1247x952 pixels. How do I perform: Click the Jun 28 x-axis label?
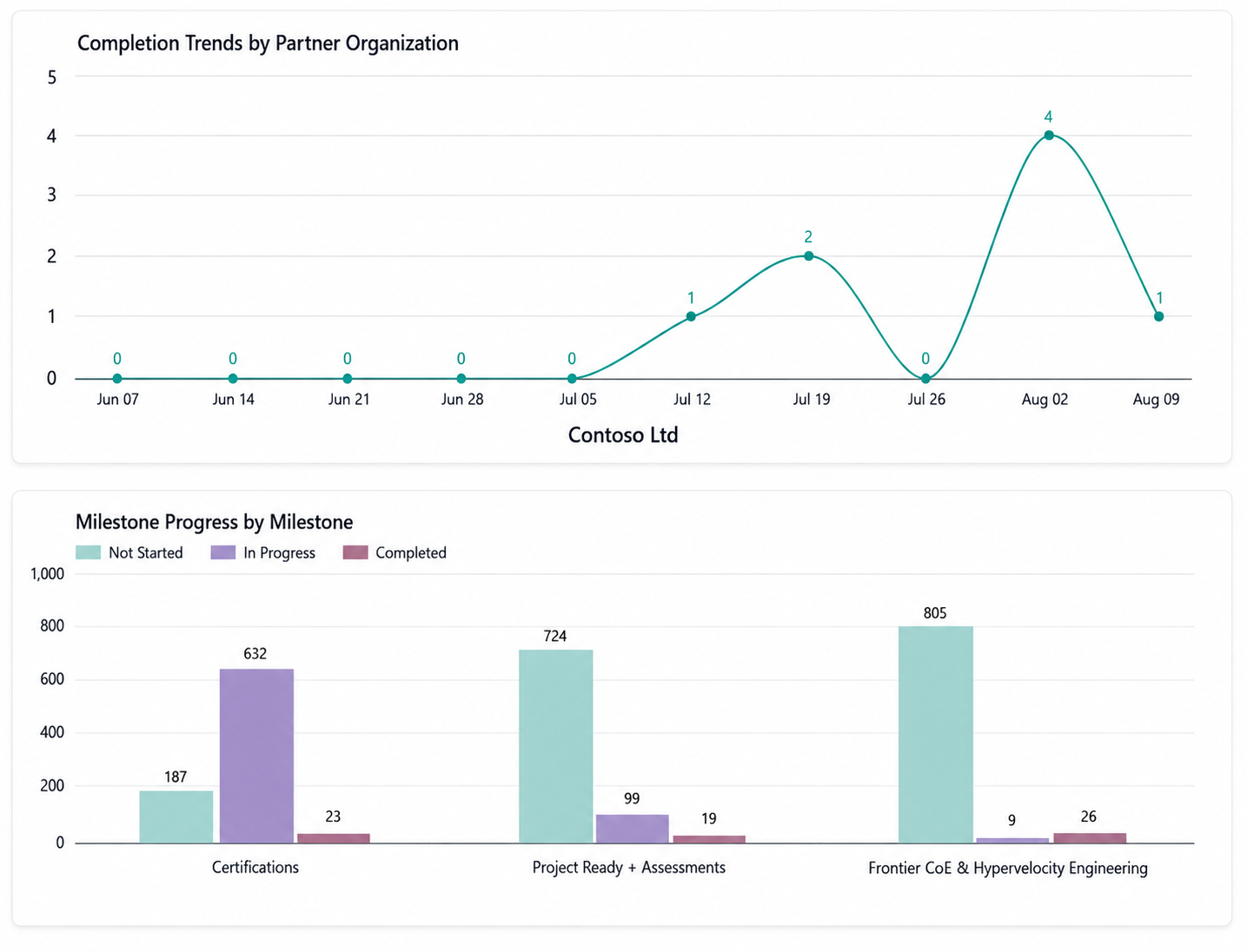coord(462,400)
